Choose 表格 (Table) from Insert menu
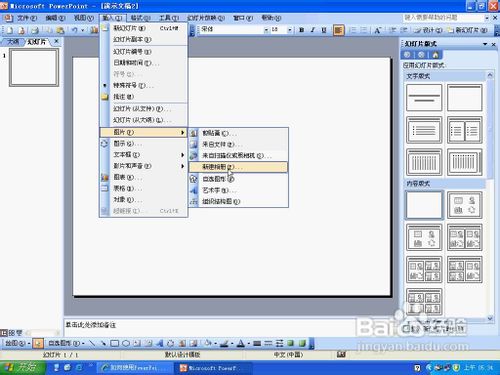 144,188
